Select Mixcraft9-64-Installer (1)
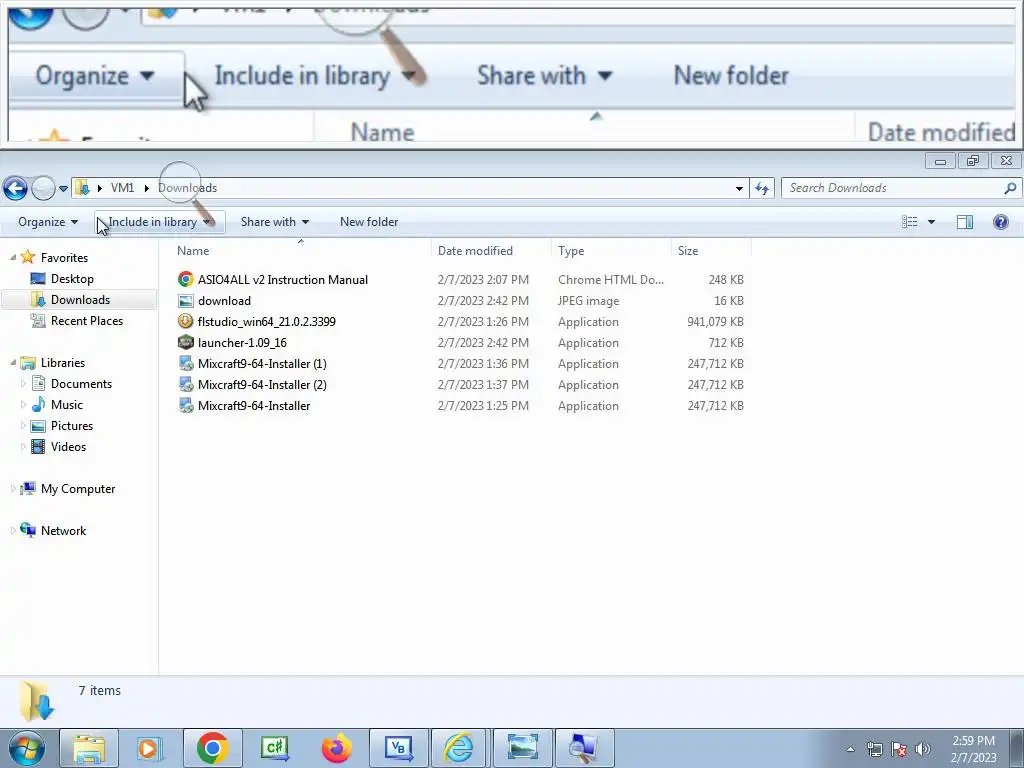Image resolution: width=1024 pixels, height=768 pixels. (x=262, y=364)
